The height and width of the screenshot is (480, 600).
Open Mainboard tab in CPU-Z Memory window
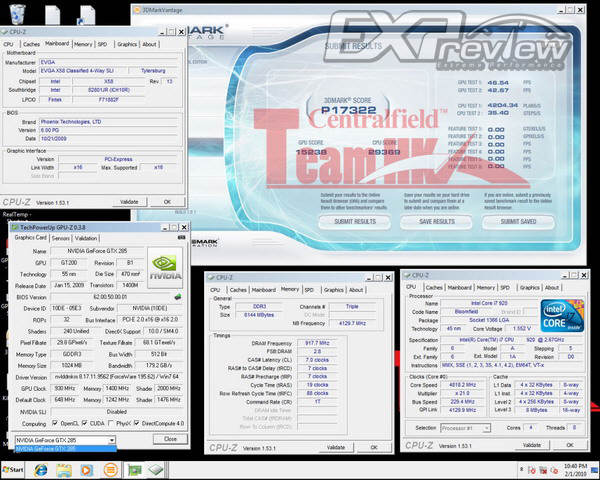click(x=264, y=290)
